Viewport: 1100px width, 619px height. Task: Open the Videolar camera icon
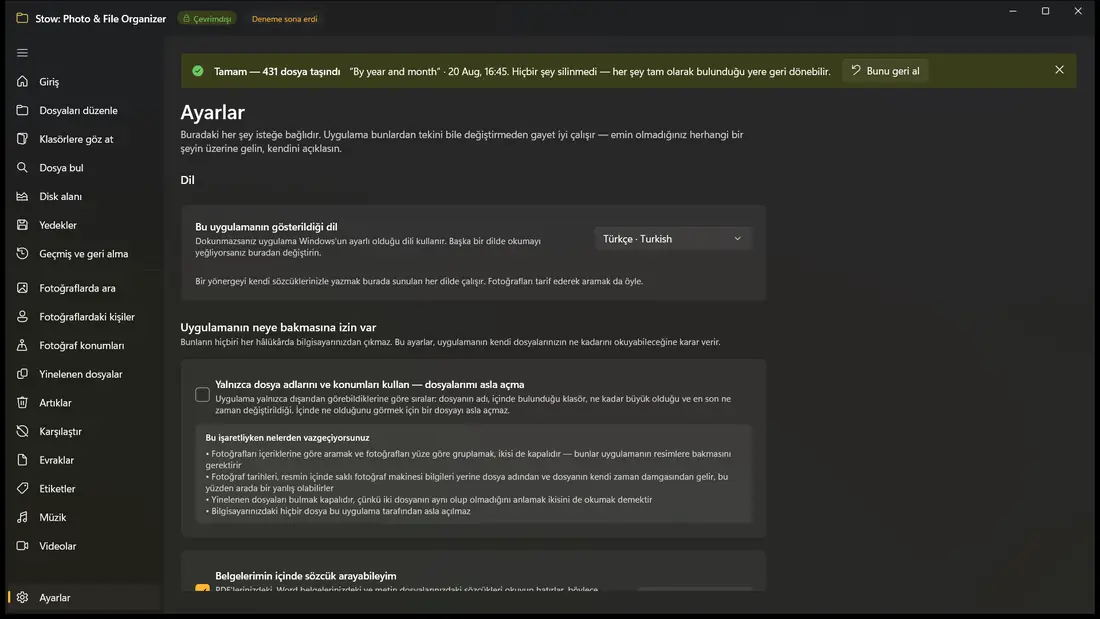(22, 546)
